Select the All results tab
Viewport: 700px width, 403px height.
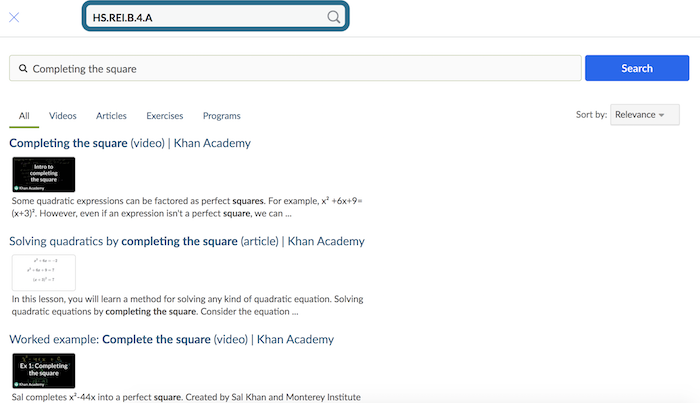click(24, 116)
